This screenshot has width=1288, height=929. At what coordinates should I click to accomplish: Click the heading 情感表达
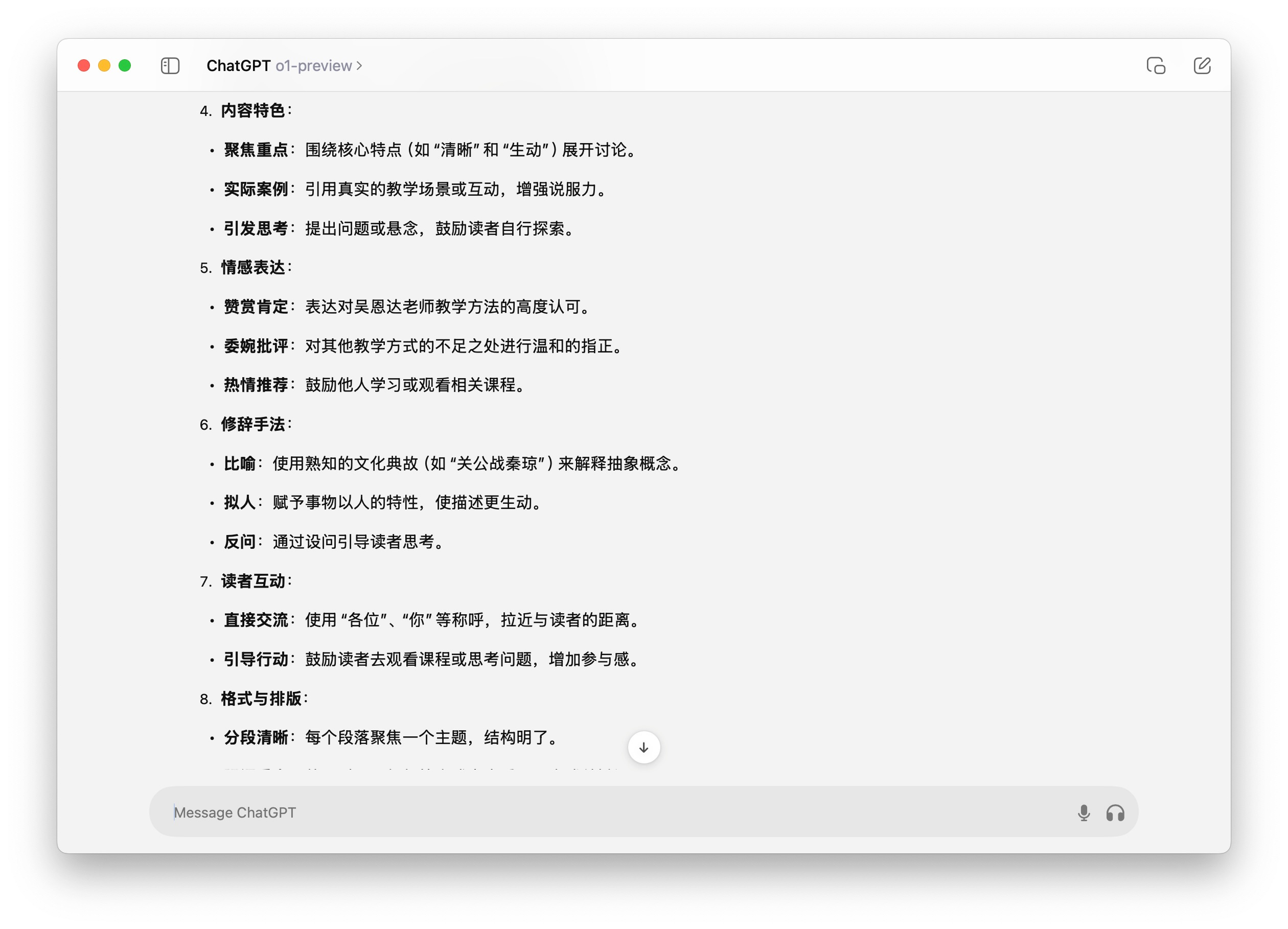254,267
